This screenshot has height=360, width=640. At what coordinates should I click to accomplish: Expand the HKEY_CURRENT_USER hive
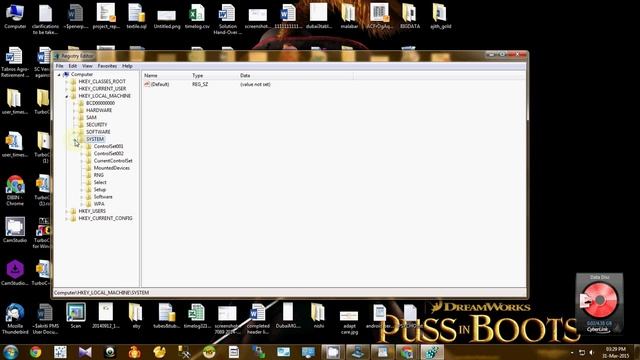[67, 89]
